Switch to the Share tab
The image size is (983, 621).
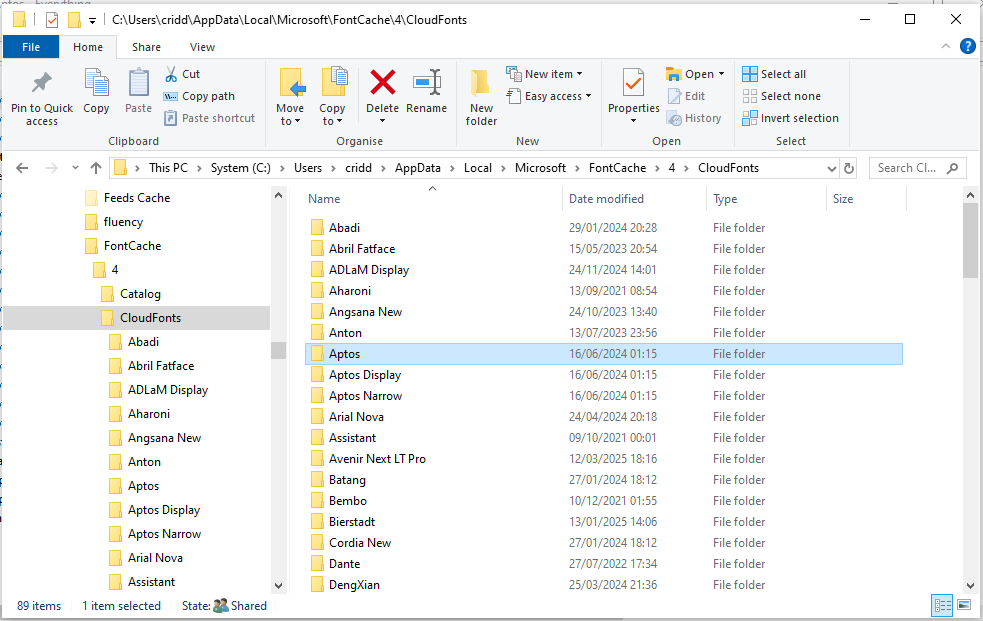click(x=146, y=47)
